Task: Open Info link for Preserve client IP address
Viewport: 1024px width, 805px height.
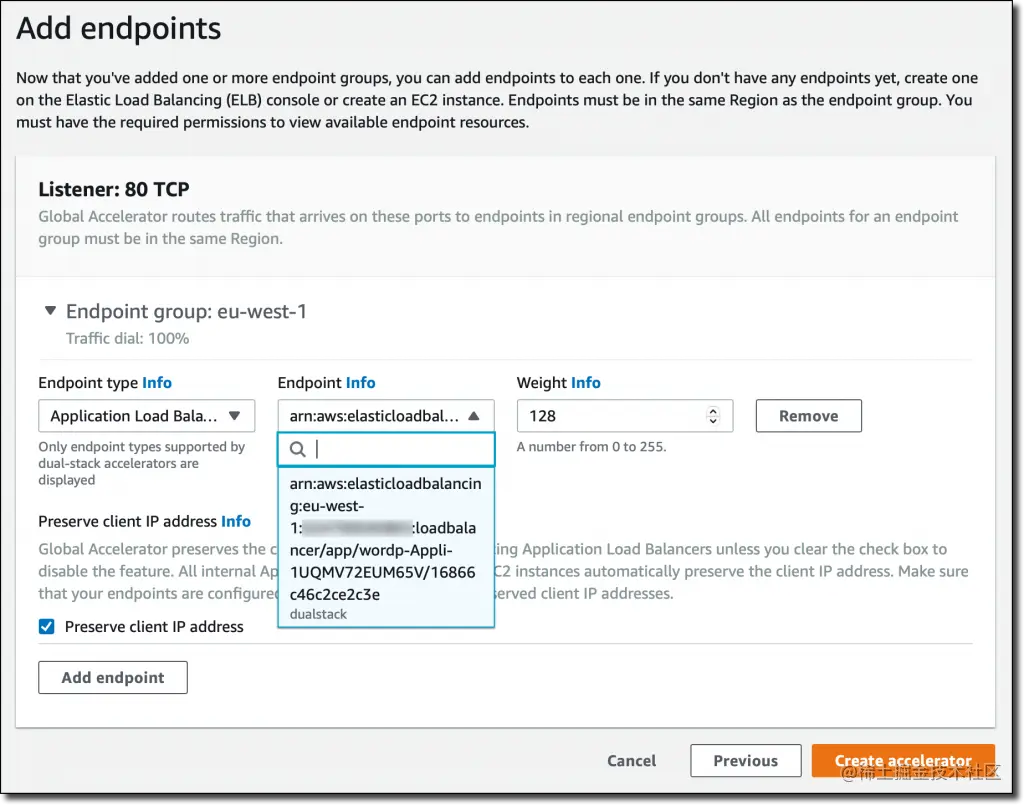Action: 236,521
